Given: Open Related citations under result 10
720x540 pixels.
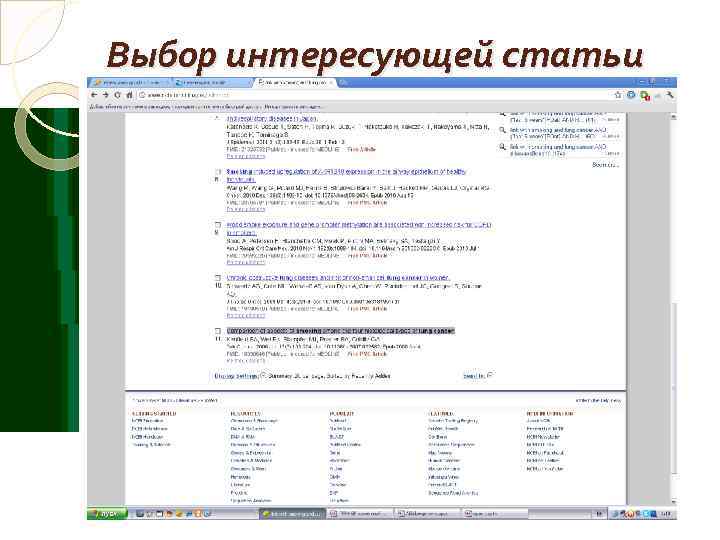Looking at the screenshot, I should tap(246, 316).
